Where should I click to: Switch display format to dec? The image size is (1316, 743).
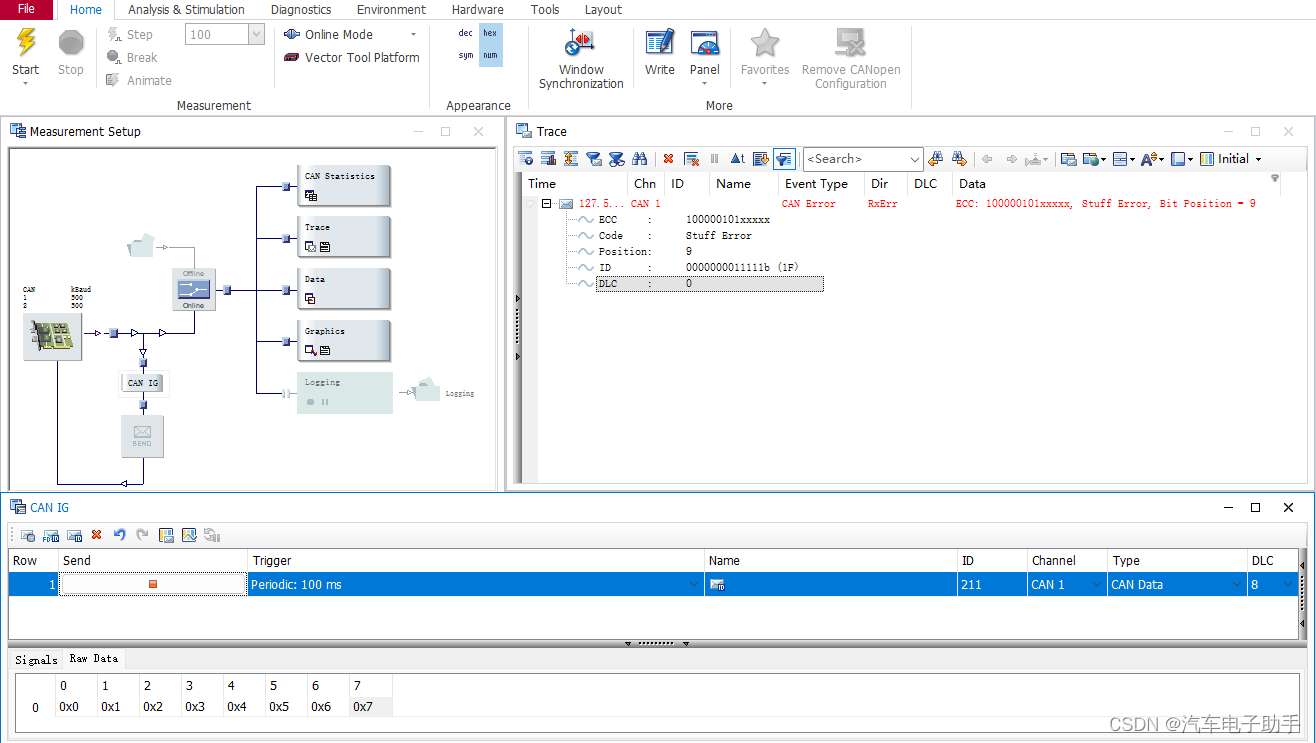[x=465, y=33]
